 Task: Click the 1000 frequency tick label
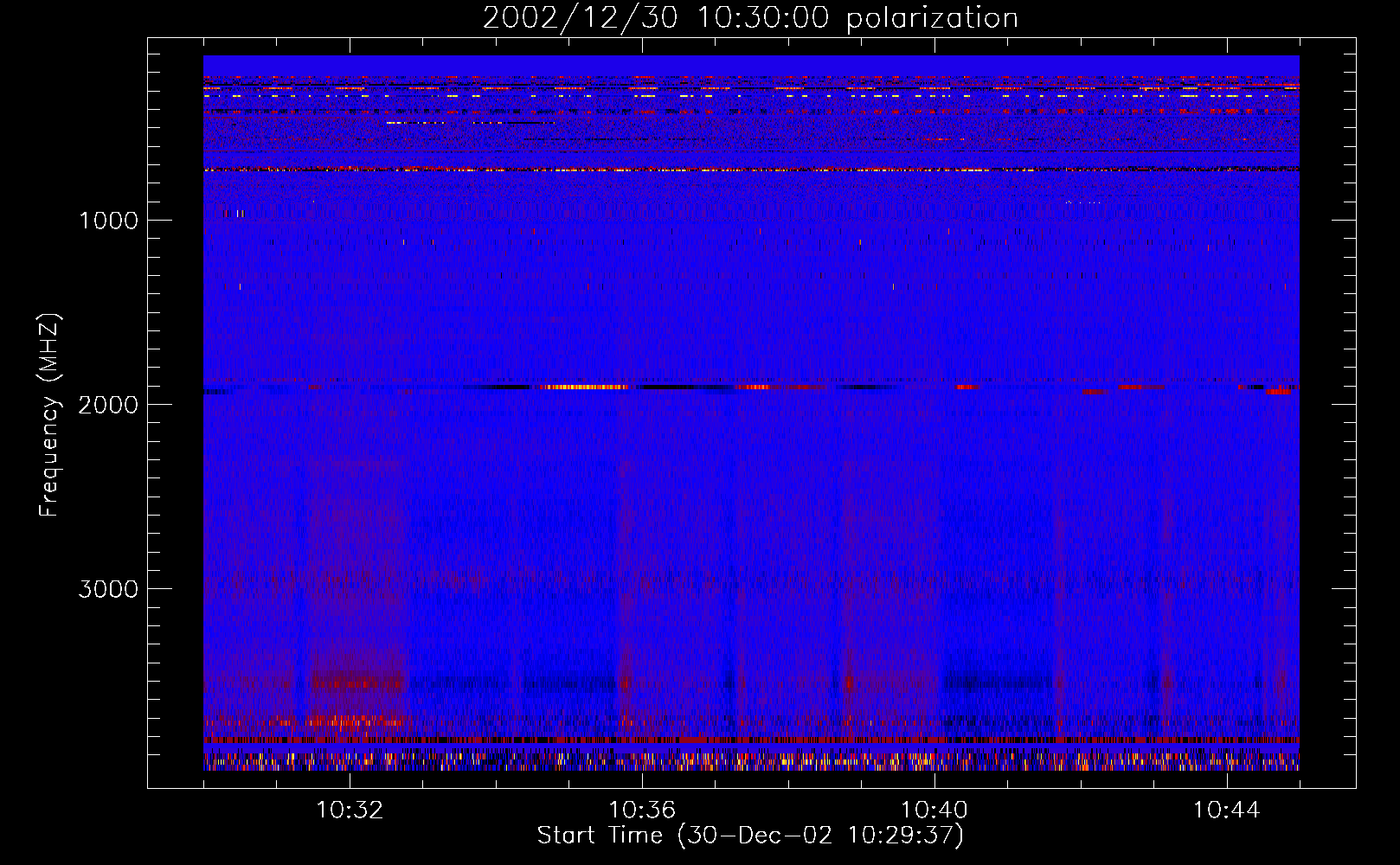pos(108,221)
